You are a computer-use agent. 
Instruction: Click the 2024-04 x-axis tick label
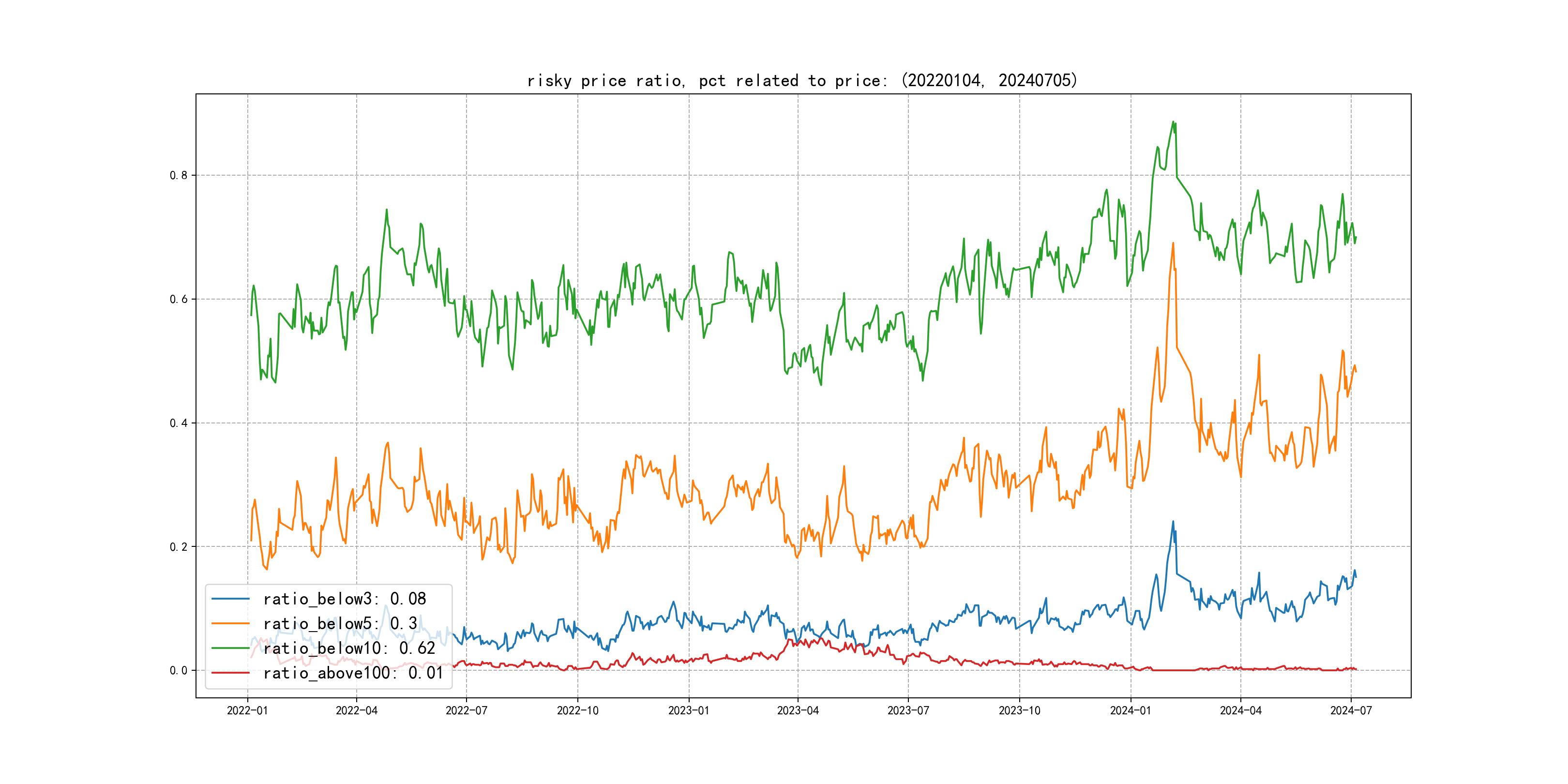1240,710
